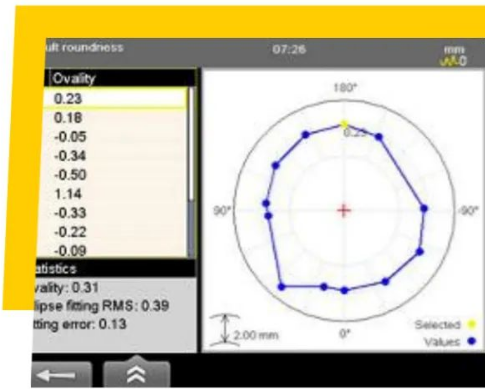Click the 07:26 clock display
485x389 pixels.
(289, 50)
